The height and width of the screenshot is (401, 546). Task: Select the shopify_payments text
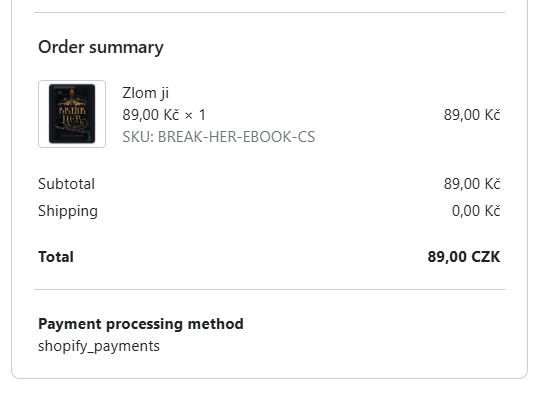tap(99, 346)
